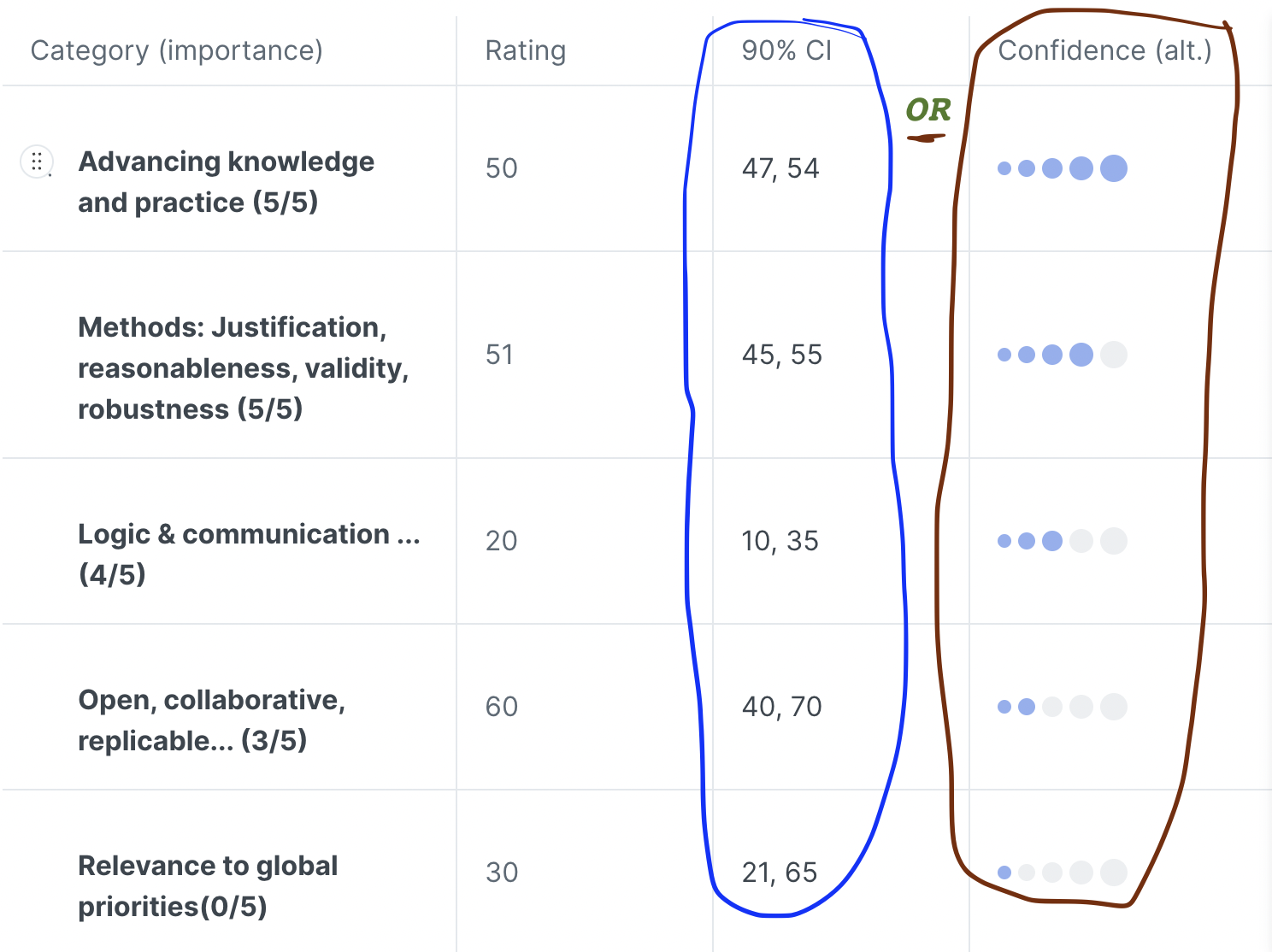This screenshot has height=952, width=1272.
Task: Edit the 10, 35 confidence interval
Action: pos(780,541)
